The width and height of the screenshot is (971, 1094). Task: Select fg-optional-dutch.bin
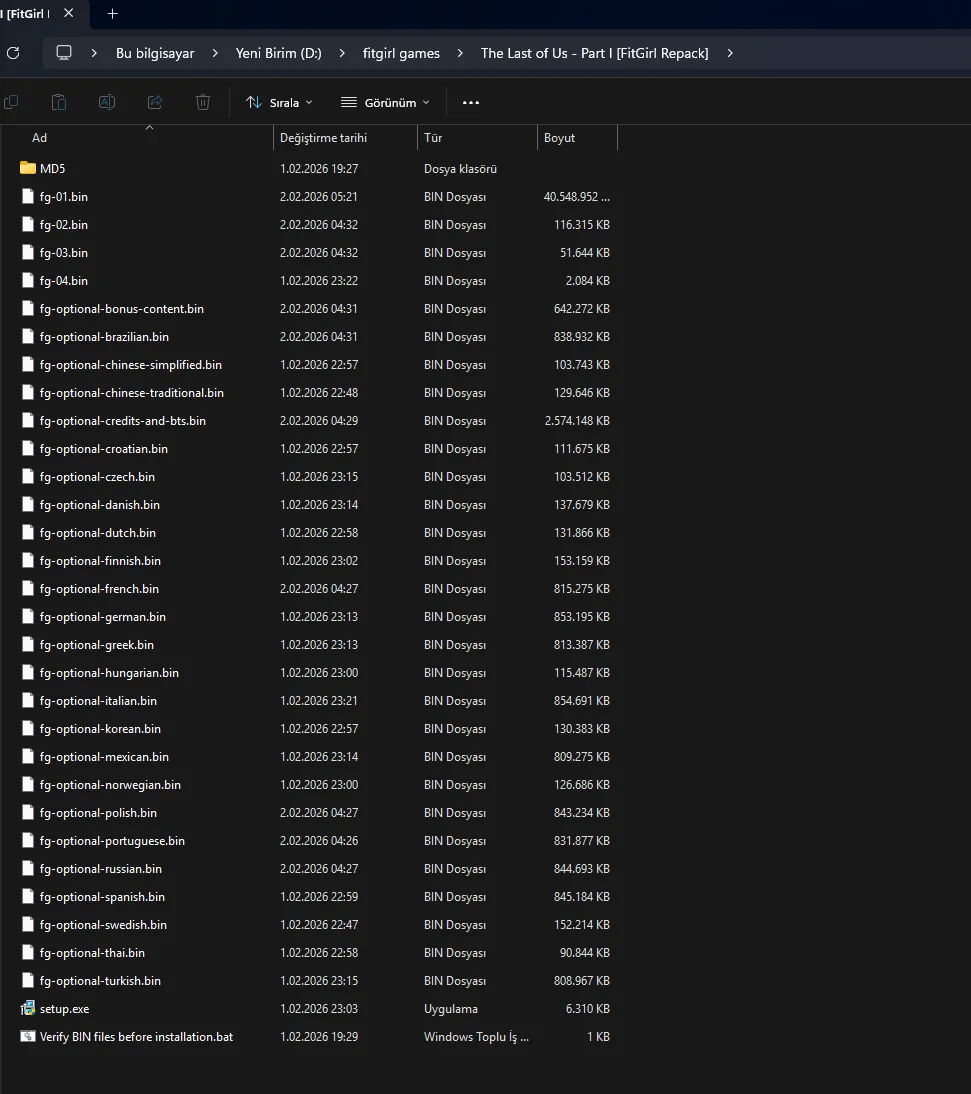click(98, 532)
